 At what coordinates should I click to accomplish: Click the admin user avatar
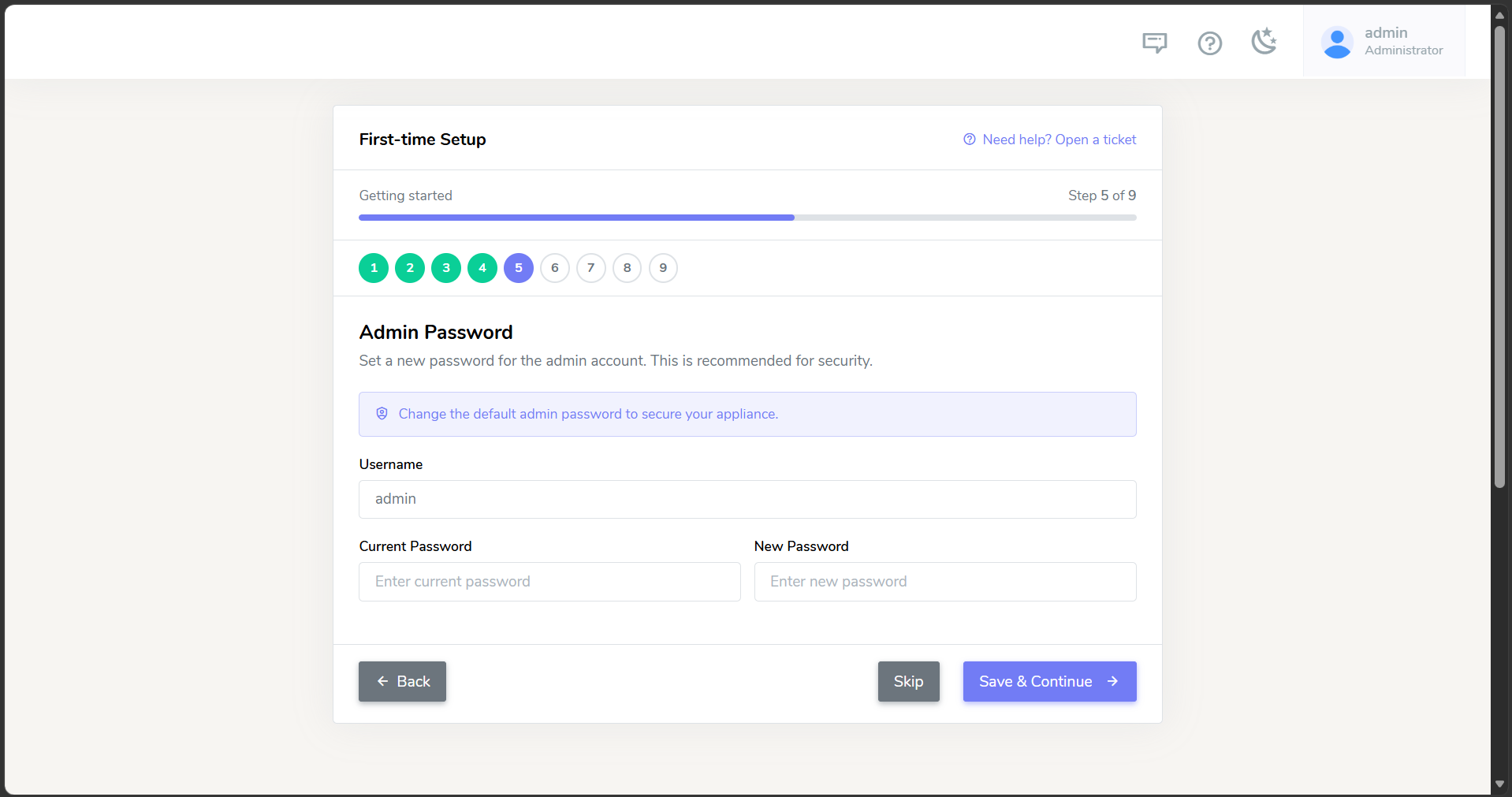pos(1337,43)
